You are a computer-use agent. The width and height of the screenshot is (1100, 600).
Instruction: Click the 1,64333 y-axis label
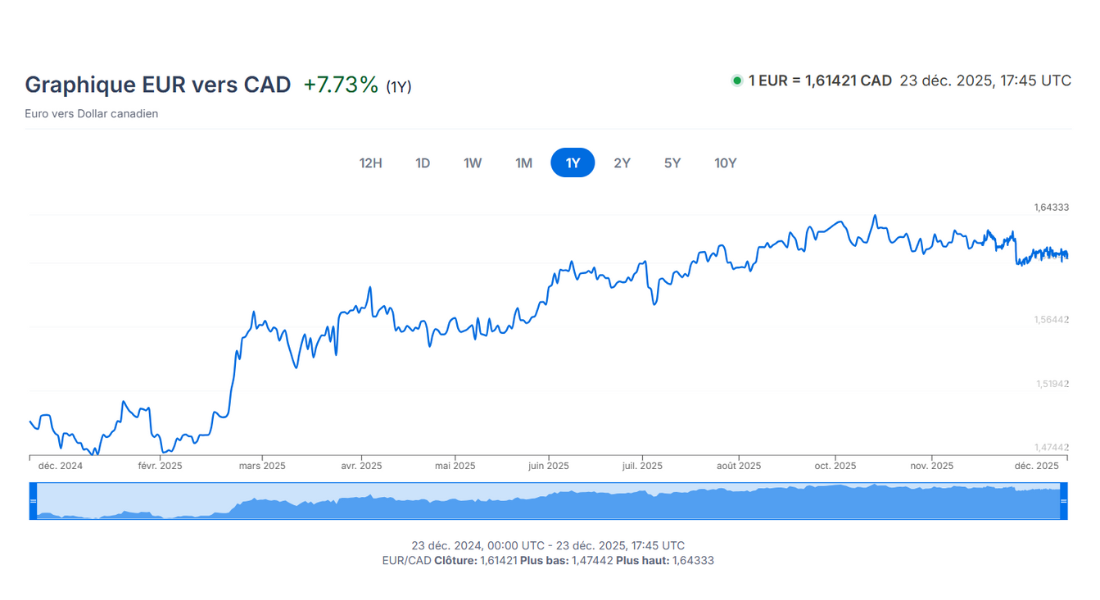[1051, 208]
